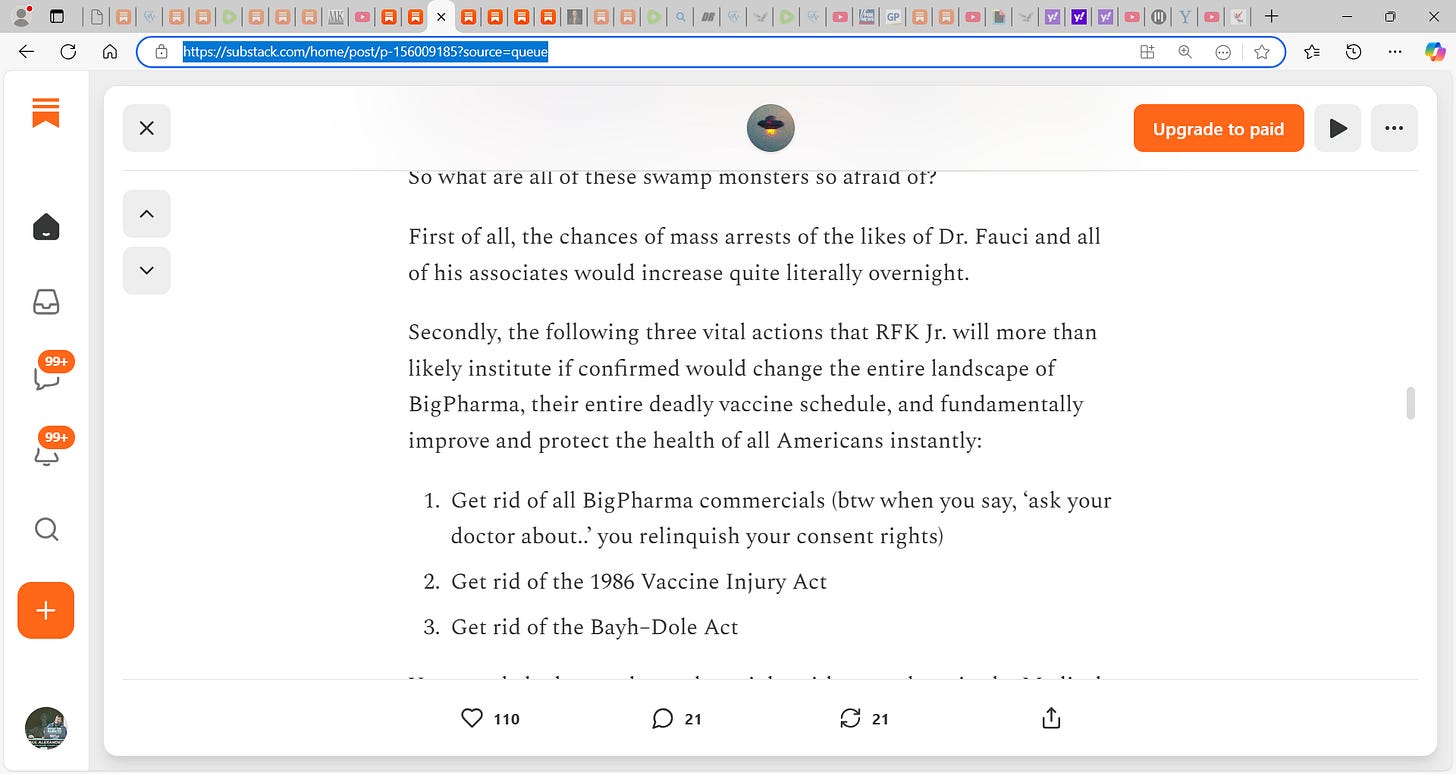
Task: Switch to the MK tab
Action: coord(336,16)
